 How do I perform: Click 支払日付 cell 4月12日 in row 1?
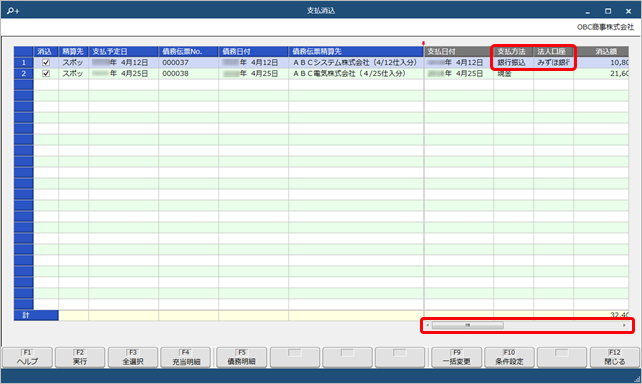click(x=459, y=63)
